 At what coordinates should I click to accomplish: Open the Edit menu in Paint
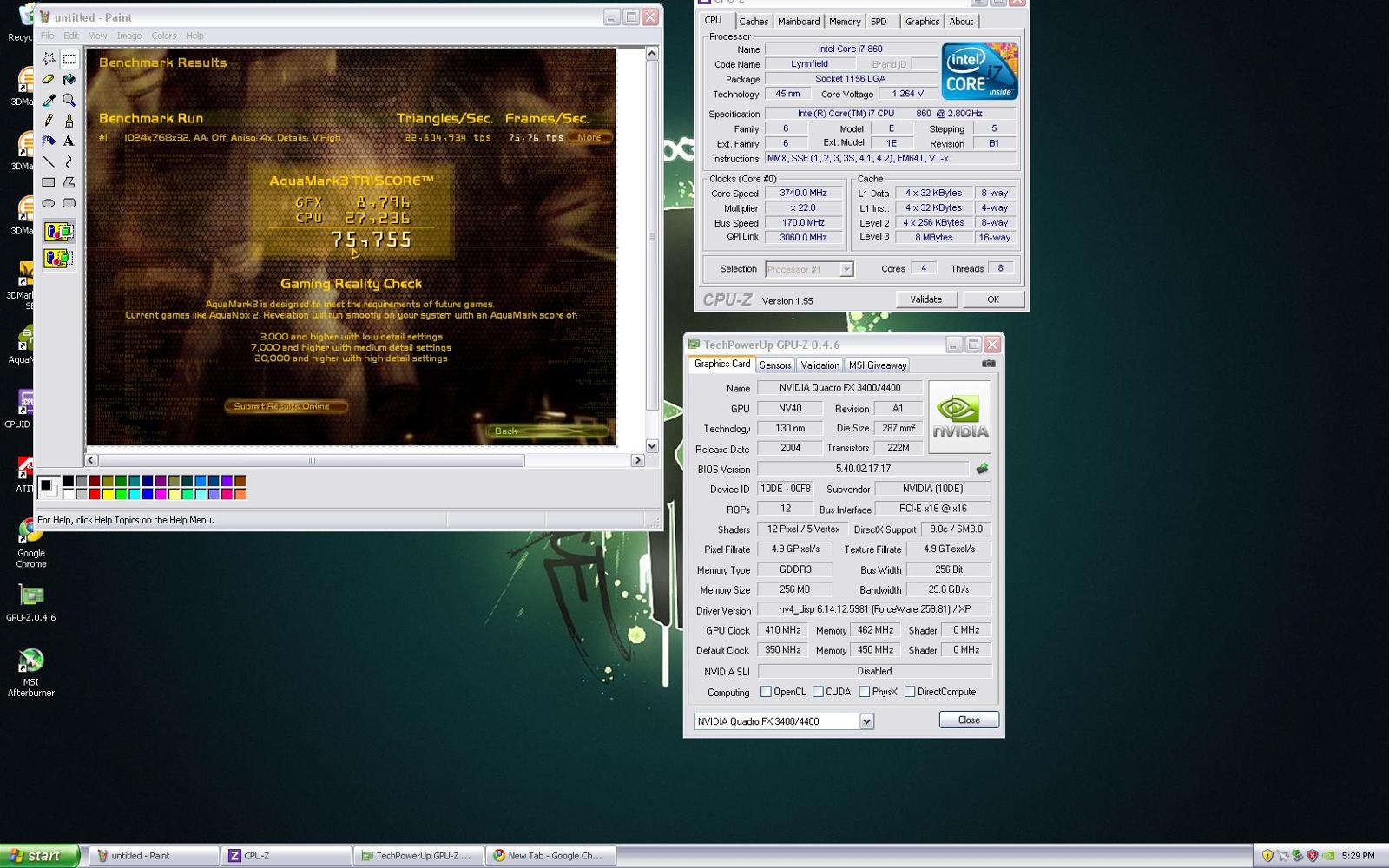70,36
